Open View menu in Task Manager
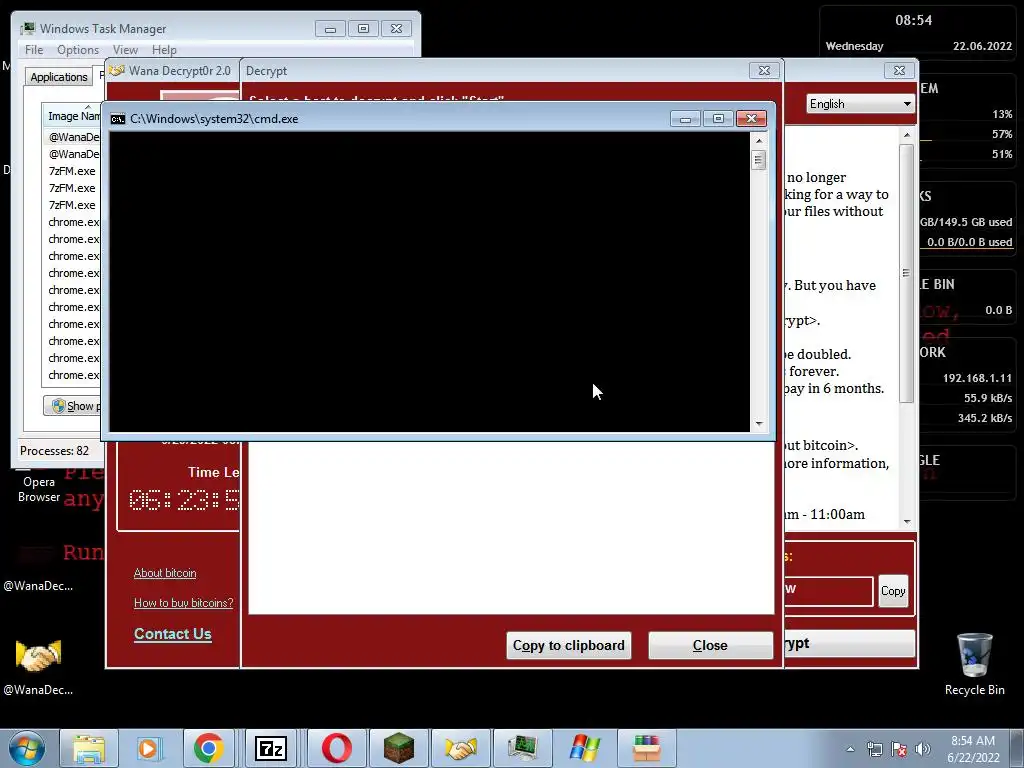The width and height of the screenshot is (1024, 768). [x=125, y=50]
